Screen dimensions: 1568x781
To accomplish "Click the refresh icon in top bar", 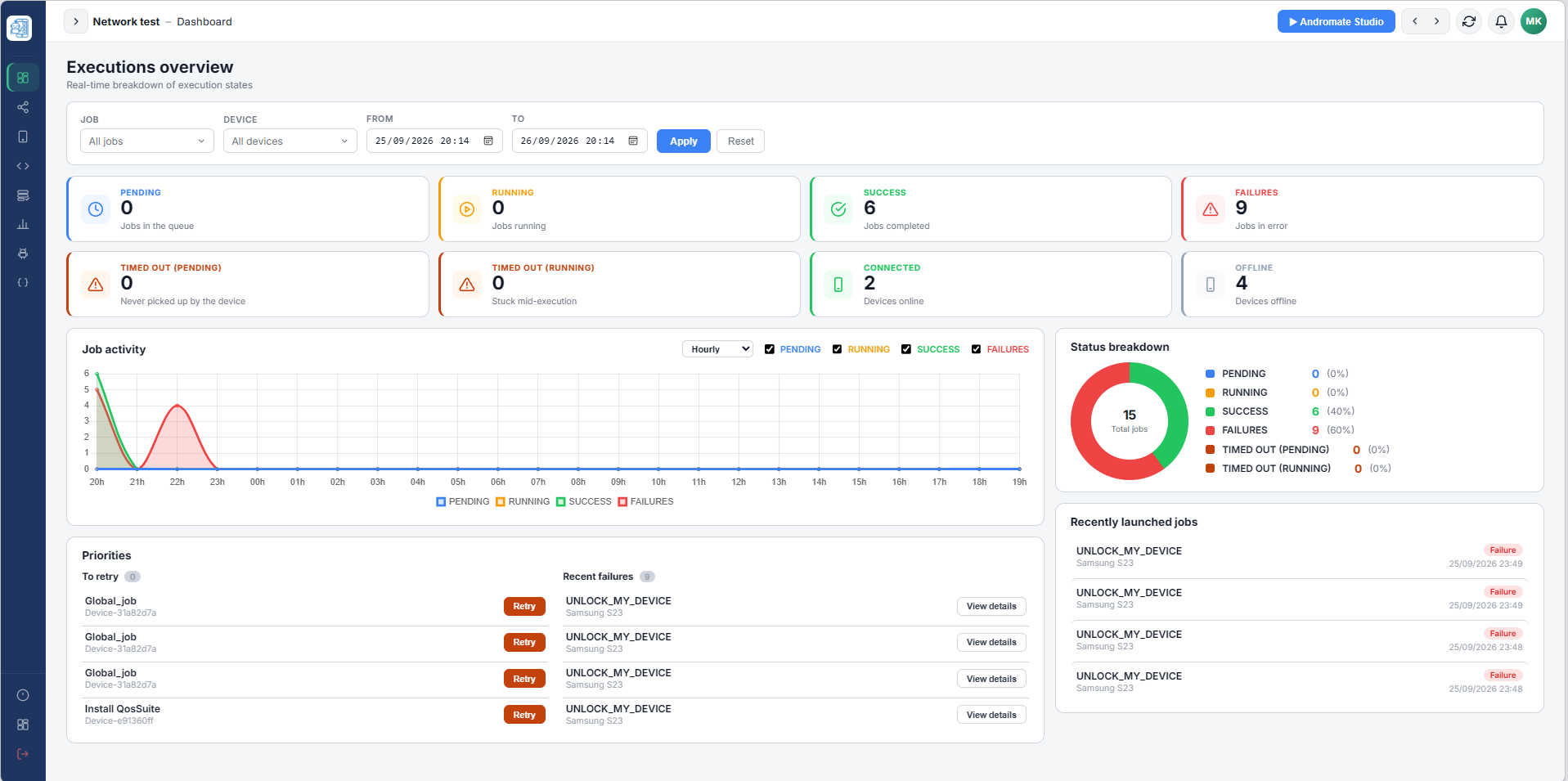I will tap(1469, 21).
